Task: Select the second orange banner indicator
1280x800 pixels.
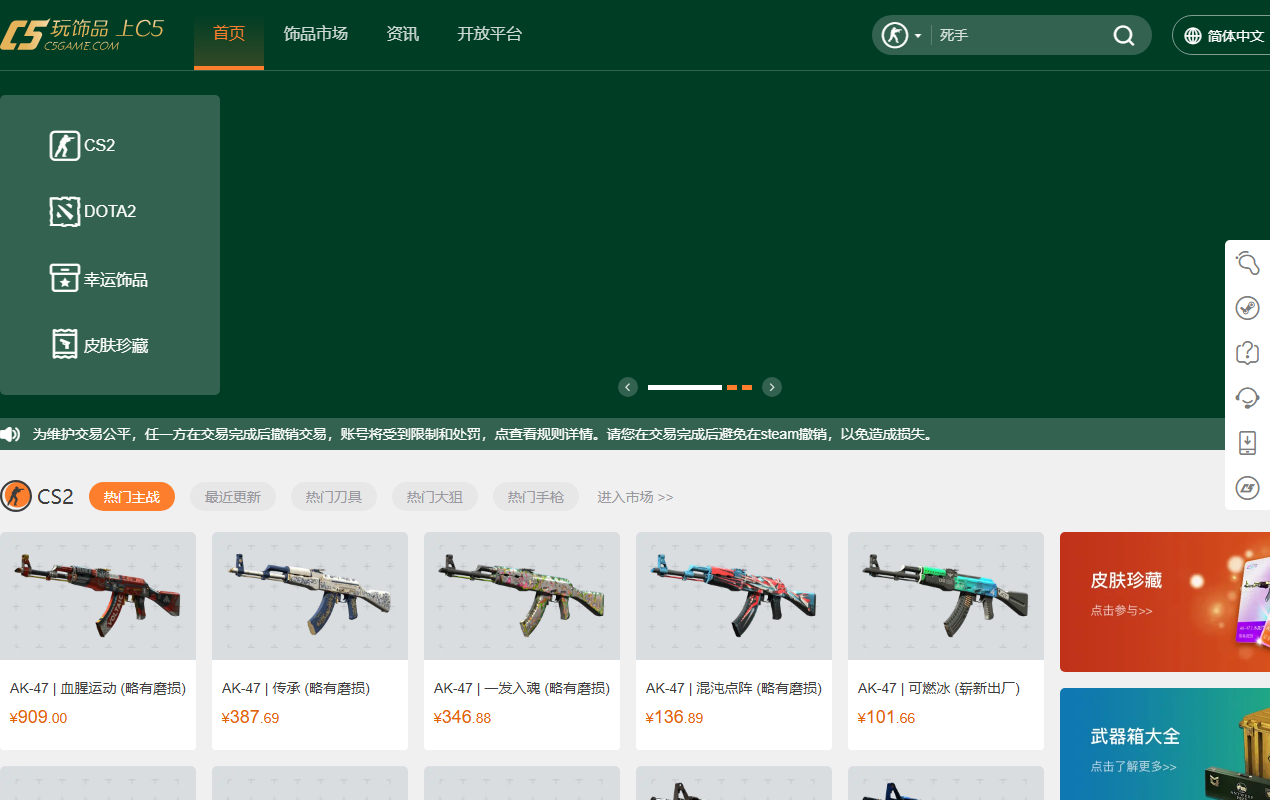Action: [732, 387]
